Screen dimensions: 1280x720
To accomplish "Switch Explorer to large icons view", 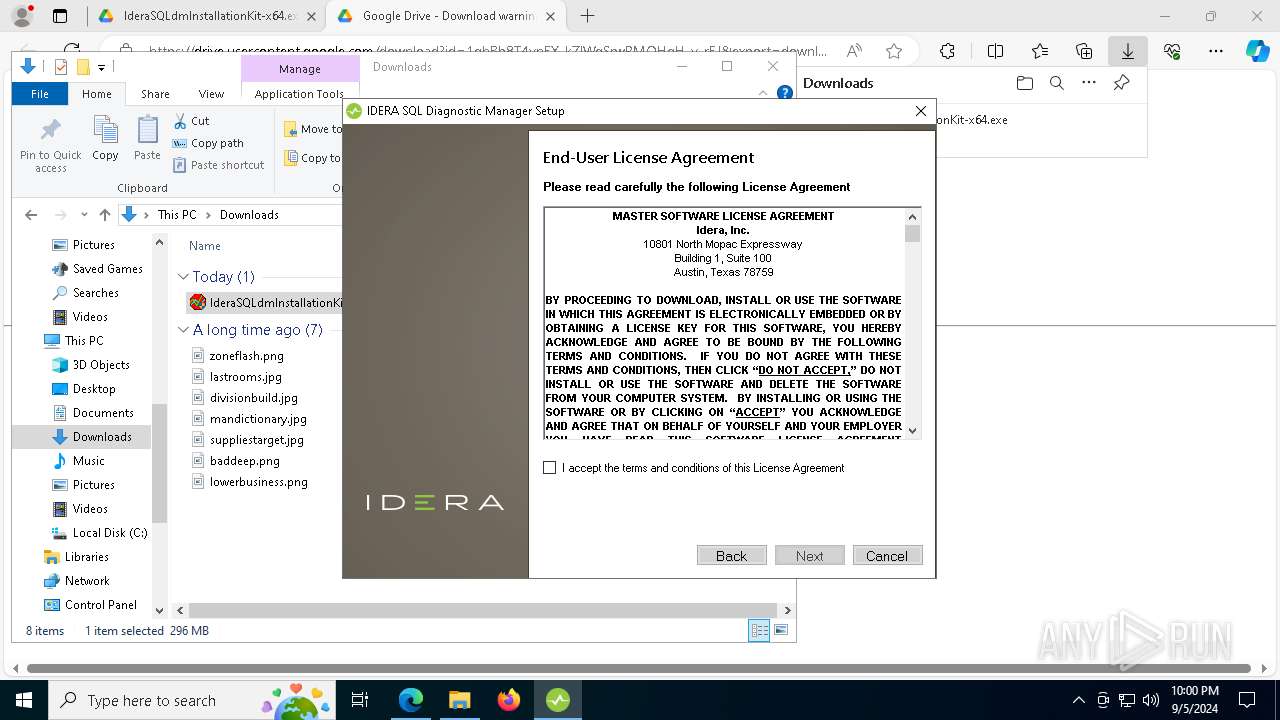I will tap(781, 630).
